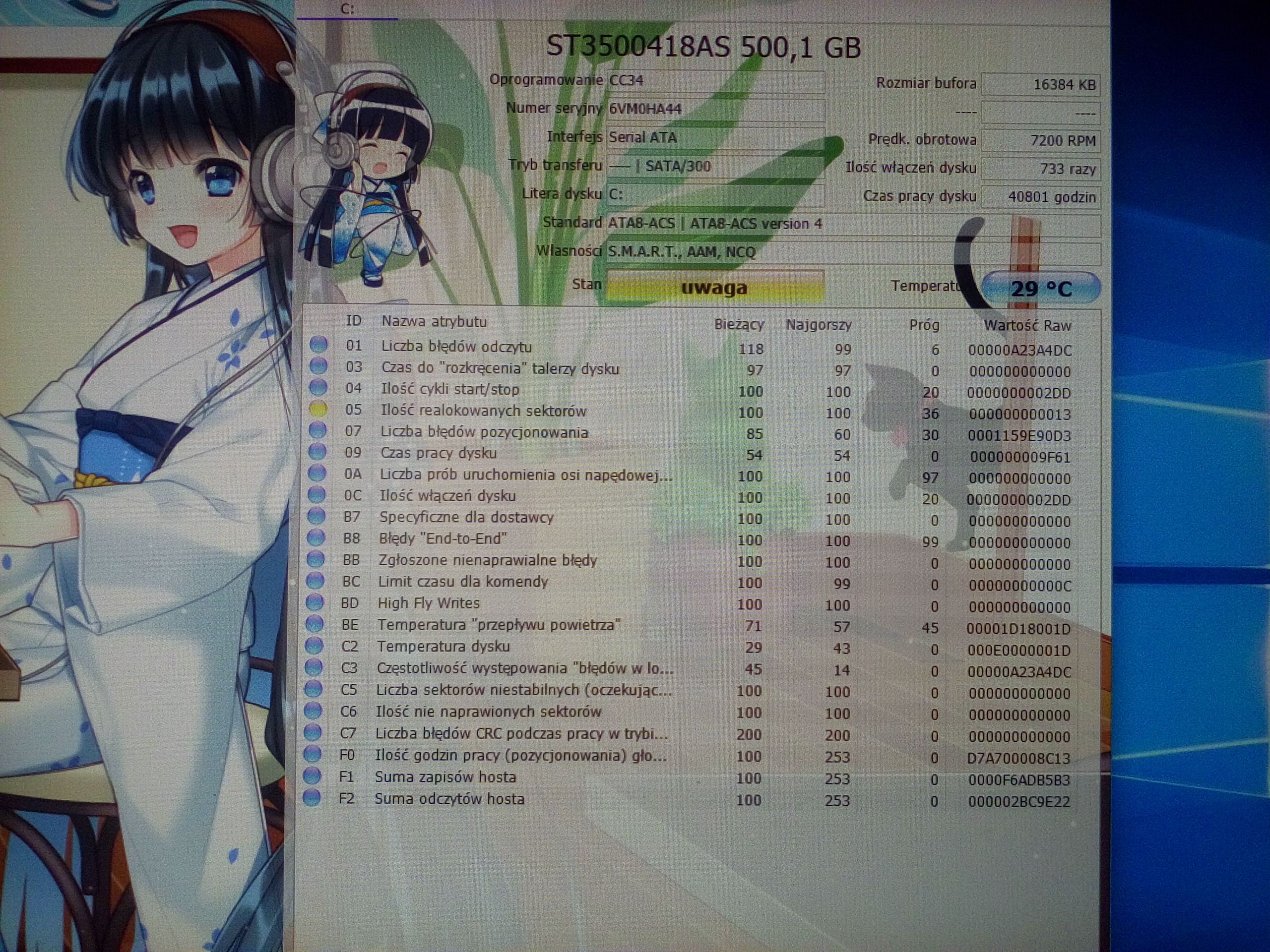Select the Rozmiar bufora field 16384 KB
This screenshot has height=952, width=1270.
(1041, 84)
